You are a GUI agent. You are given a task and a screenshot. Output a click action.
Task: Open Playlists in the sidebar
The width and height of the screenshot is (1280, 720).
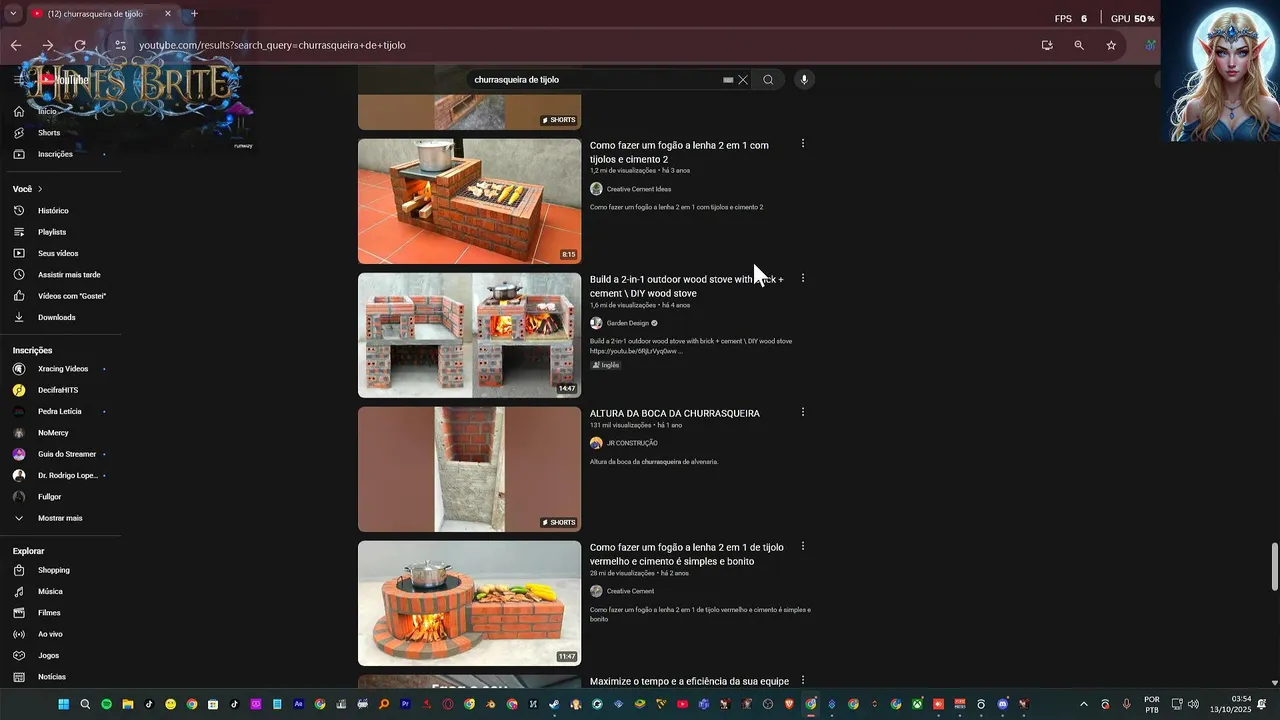(x=52, y=232)
